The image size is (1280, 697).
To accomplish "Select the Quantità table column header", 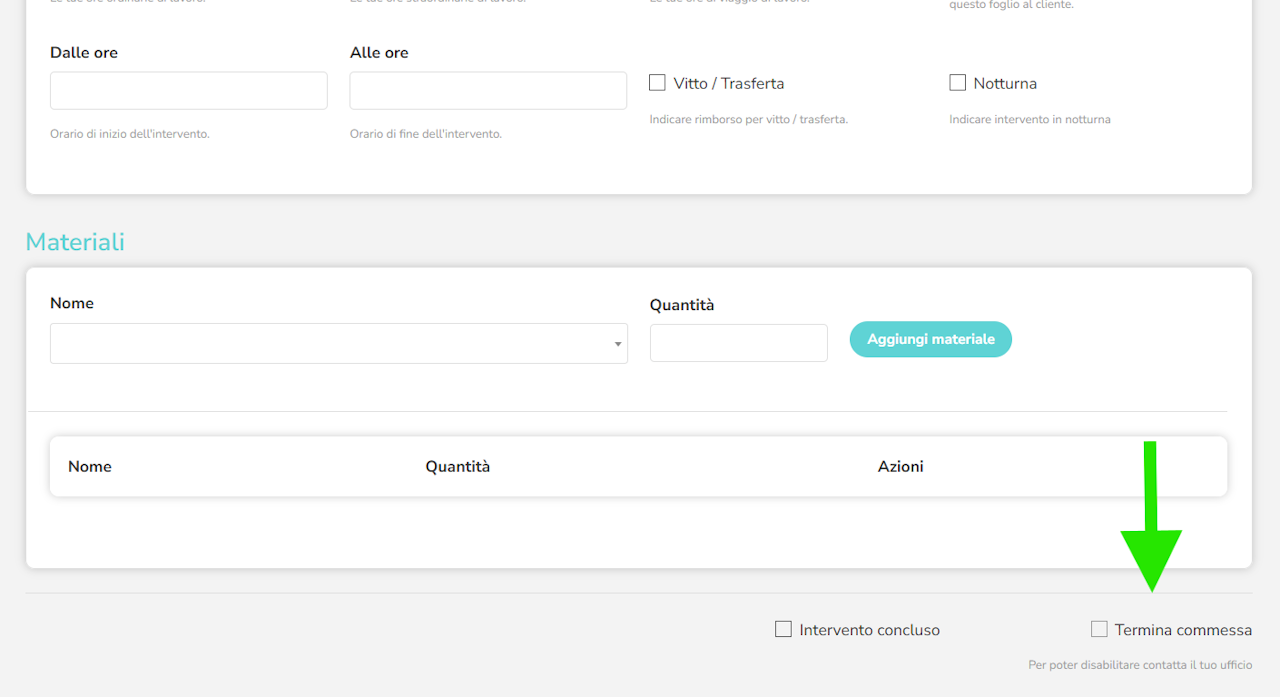I will pos(457,467).
